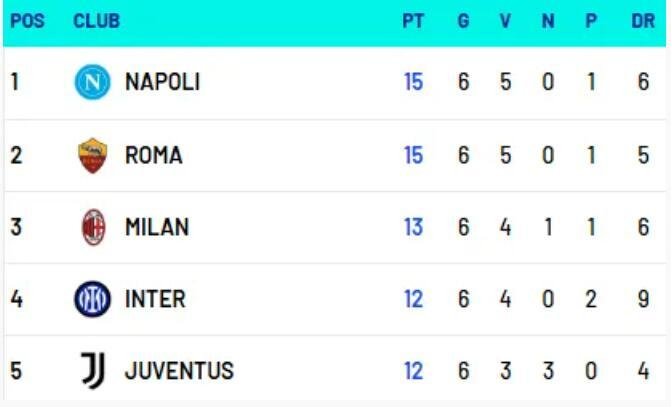Image resolution: width=671 pixels, height=407 pixels.
Task: Click Napoli's 15 points value
Action: [x=413, y=82]
